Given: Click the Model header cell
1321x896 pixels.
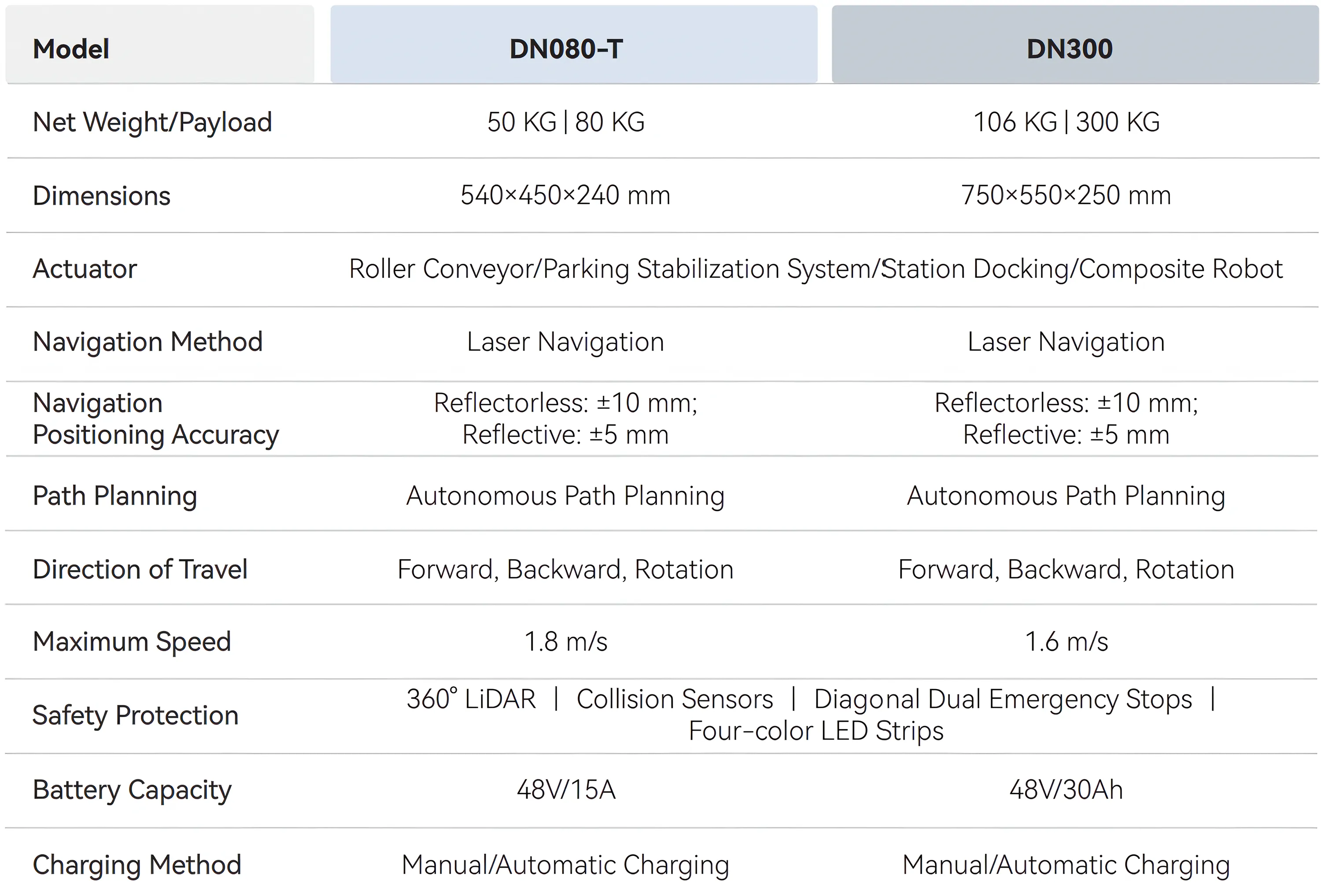Looking at the screenshot, I should point(160,44).
